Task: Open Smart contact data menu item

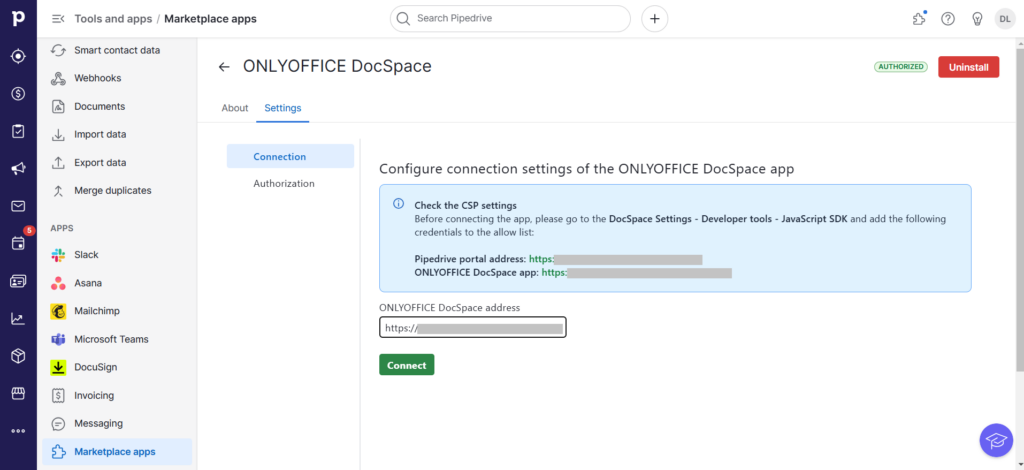Action: [117, 50]
